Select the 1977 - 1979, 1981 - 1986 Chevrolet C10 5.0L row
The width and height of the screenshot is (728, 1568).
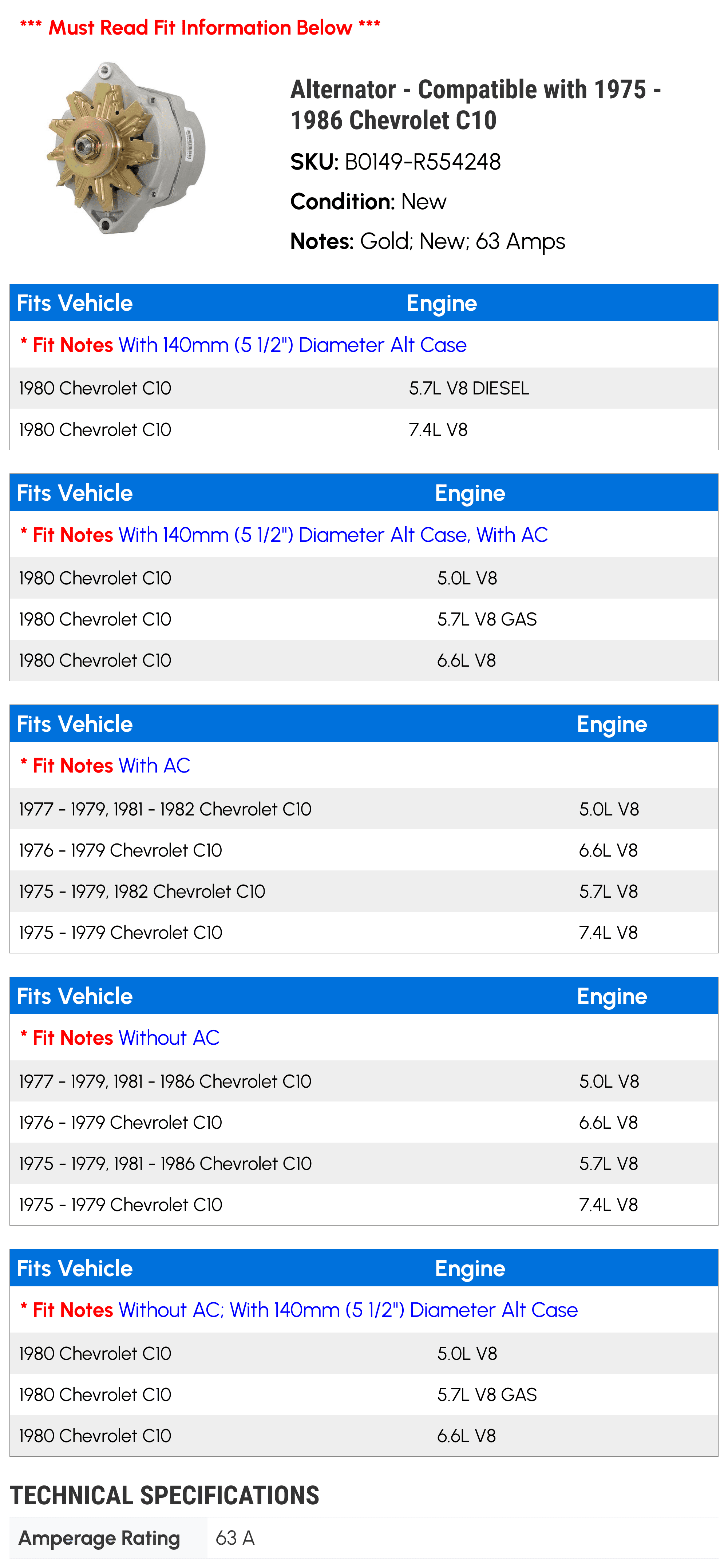364,1081
